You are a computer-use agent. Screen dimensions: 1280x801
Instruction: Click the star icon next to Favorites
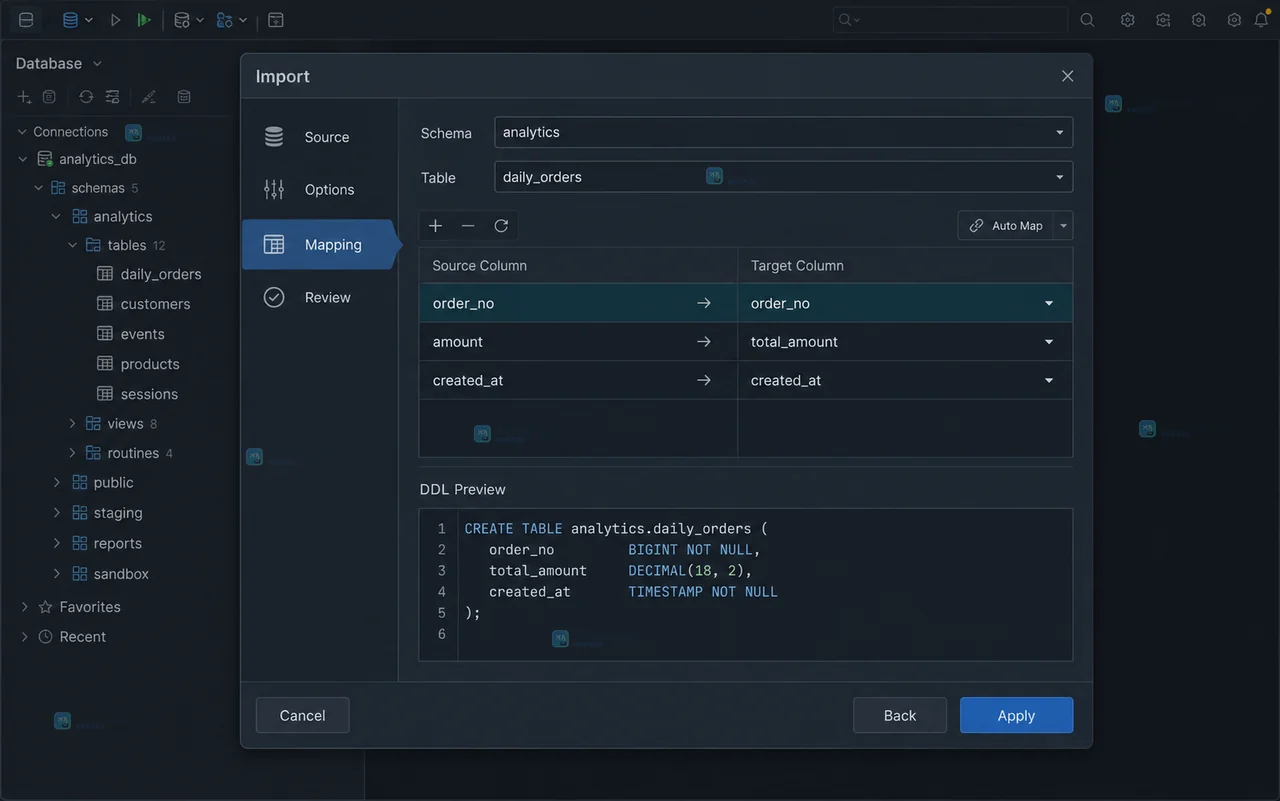click(x=45, y=607)
